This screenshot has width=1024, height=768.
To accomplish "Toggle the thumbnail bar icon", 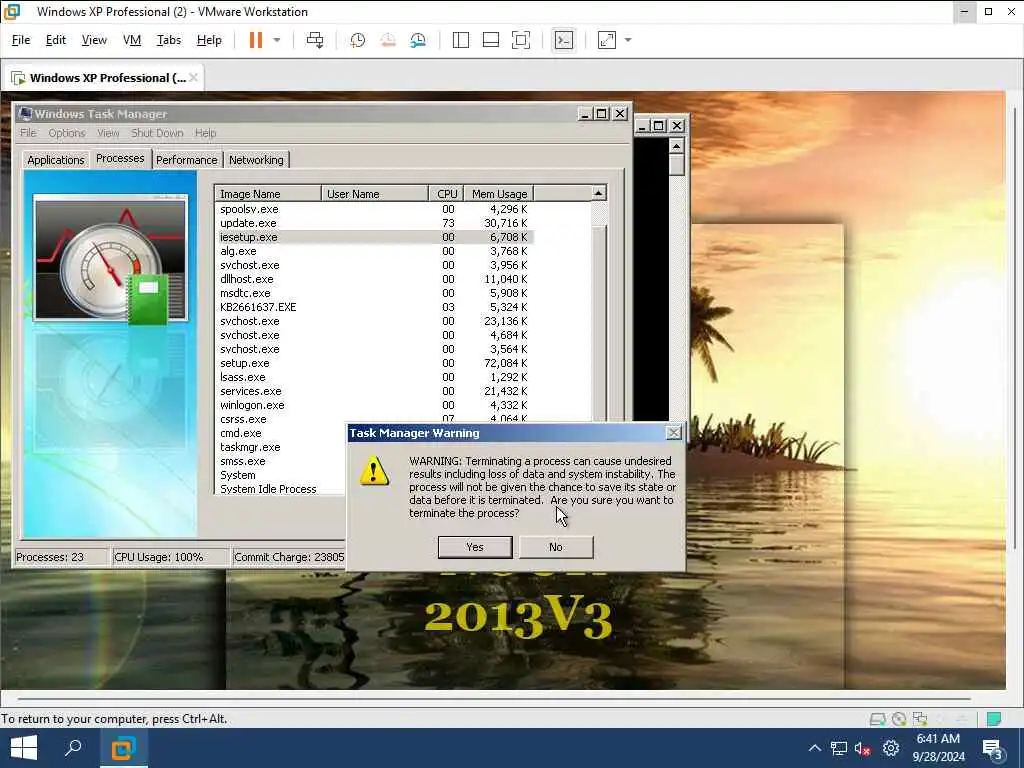I will tap(490, 40).
